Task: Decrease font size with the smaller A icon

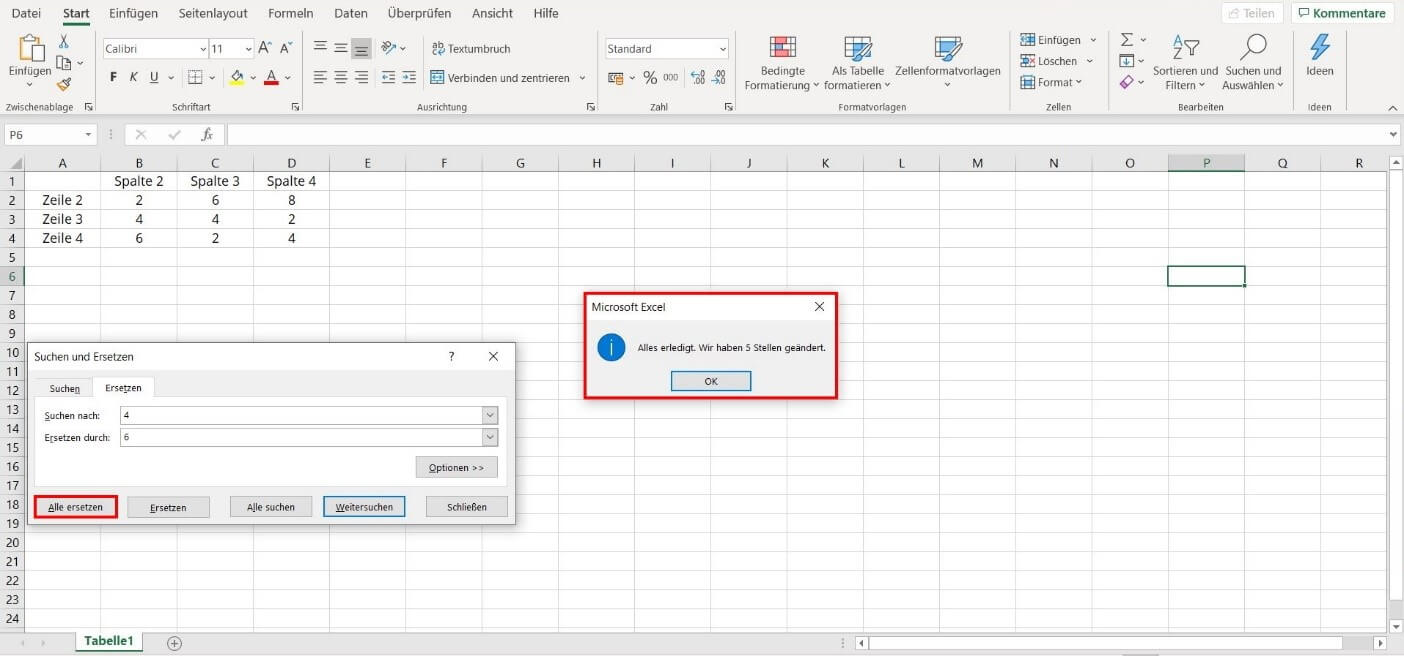Action: click(286, 48)
